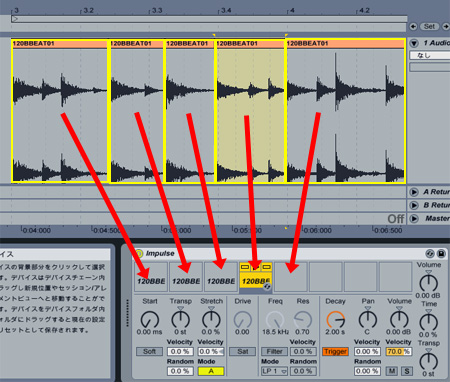Click the Pan Random 0.00 % field
The image size is (450, 382).
point(367,371)
